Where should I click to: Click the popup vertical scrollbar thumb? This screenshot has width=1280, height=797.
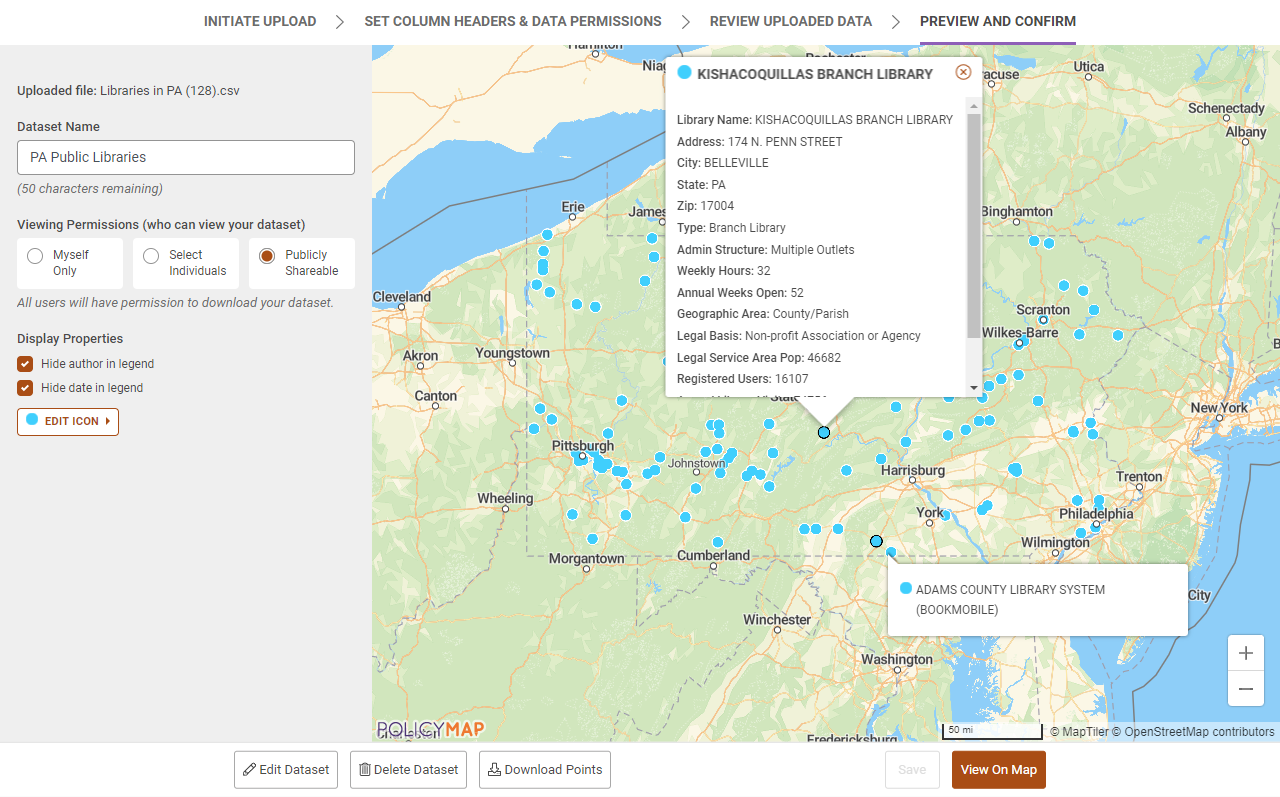973,225
